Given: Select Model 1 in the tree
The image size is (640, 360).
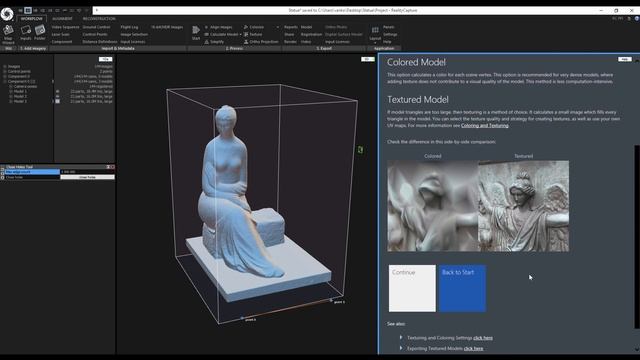Looking at the screenshot, I should click(x=20, y=91).
